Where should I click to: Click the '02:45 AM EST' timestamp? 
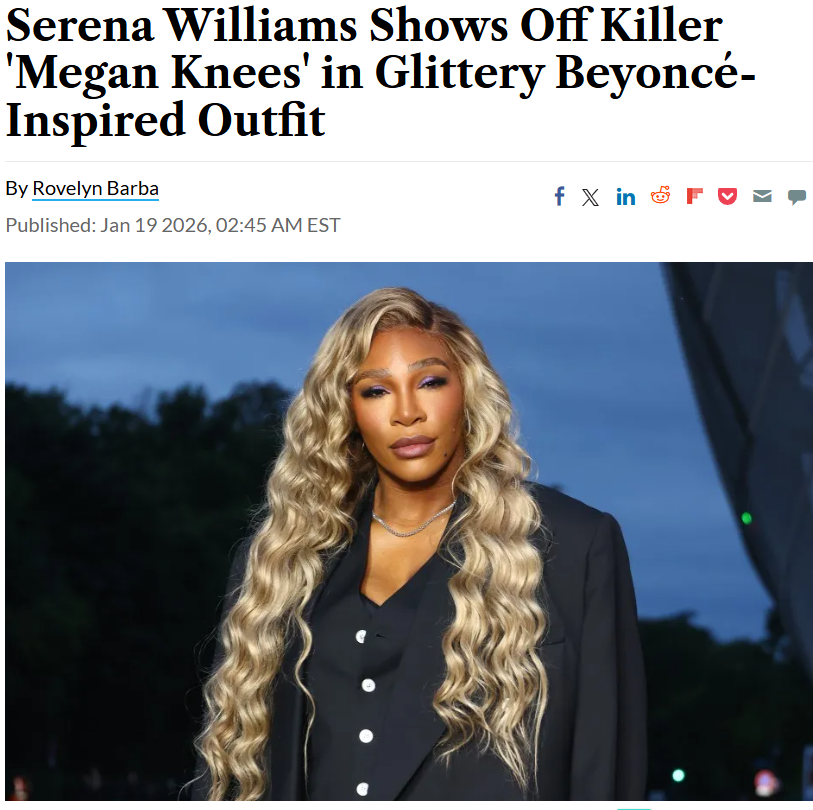tap(278, 225)
